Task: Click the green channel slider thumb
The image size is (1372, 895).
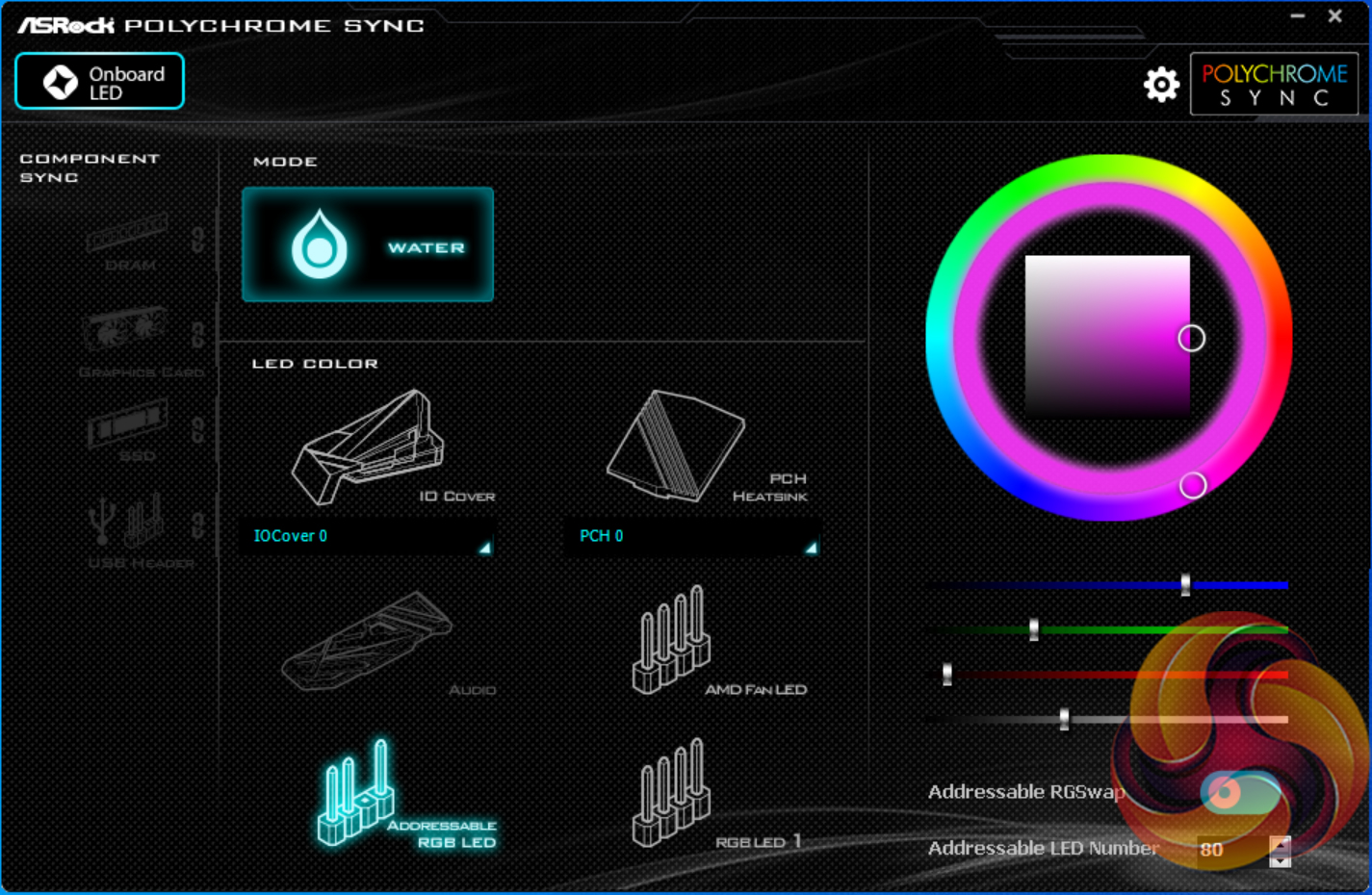Action: (1034, 629)
